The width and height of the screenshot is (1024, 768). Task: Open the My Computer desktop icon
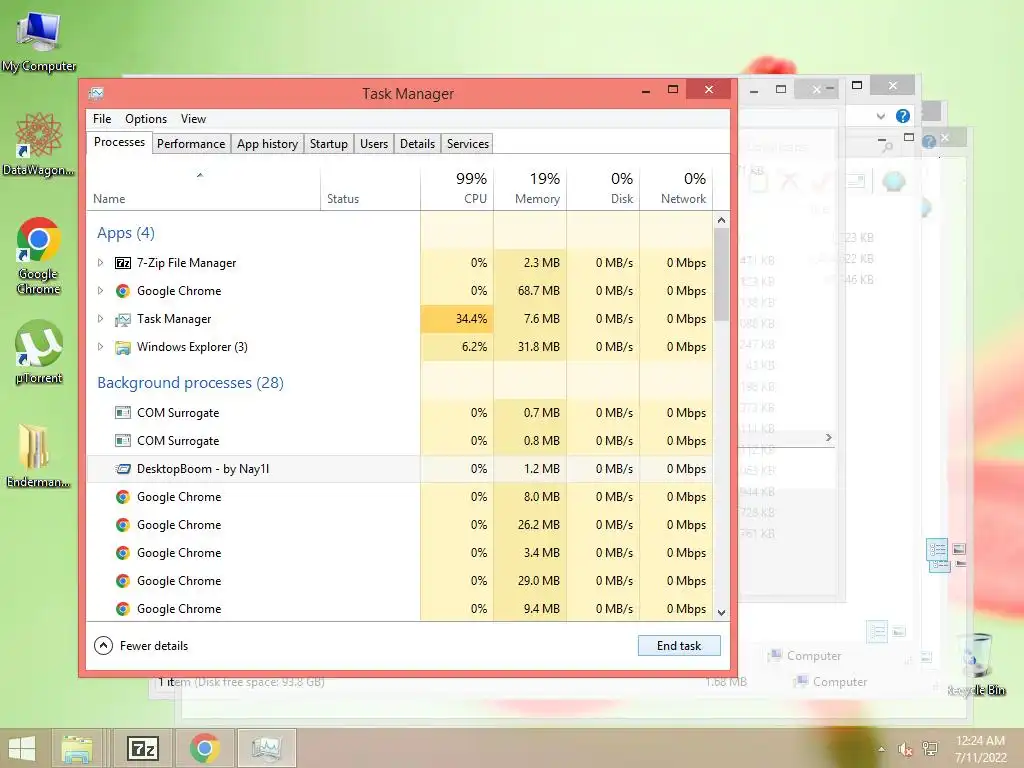pyautogui.click(x=39, y=40)
